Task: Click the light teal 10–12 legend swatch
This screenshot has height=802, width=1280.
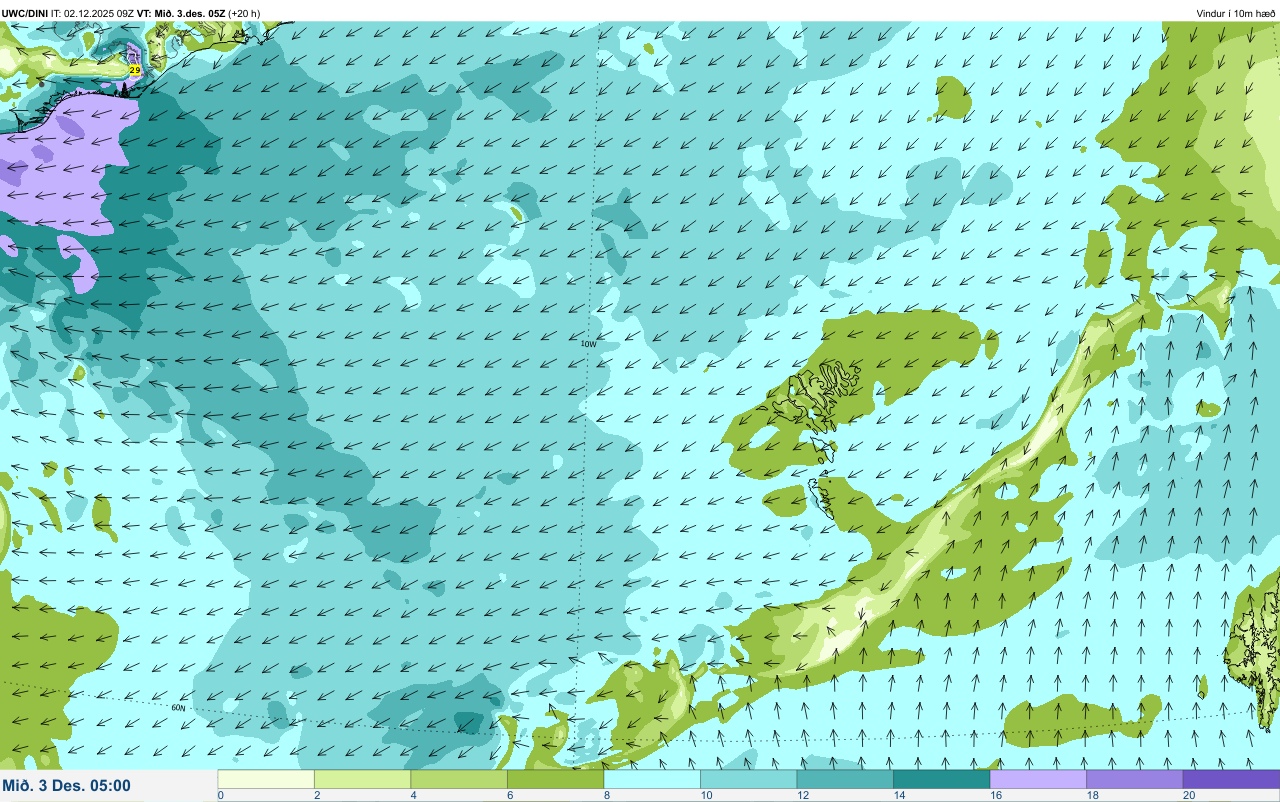Action: (748, 779)
